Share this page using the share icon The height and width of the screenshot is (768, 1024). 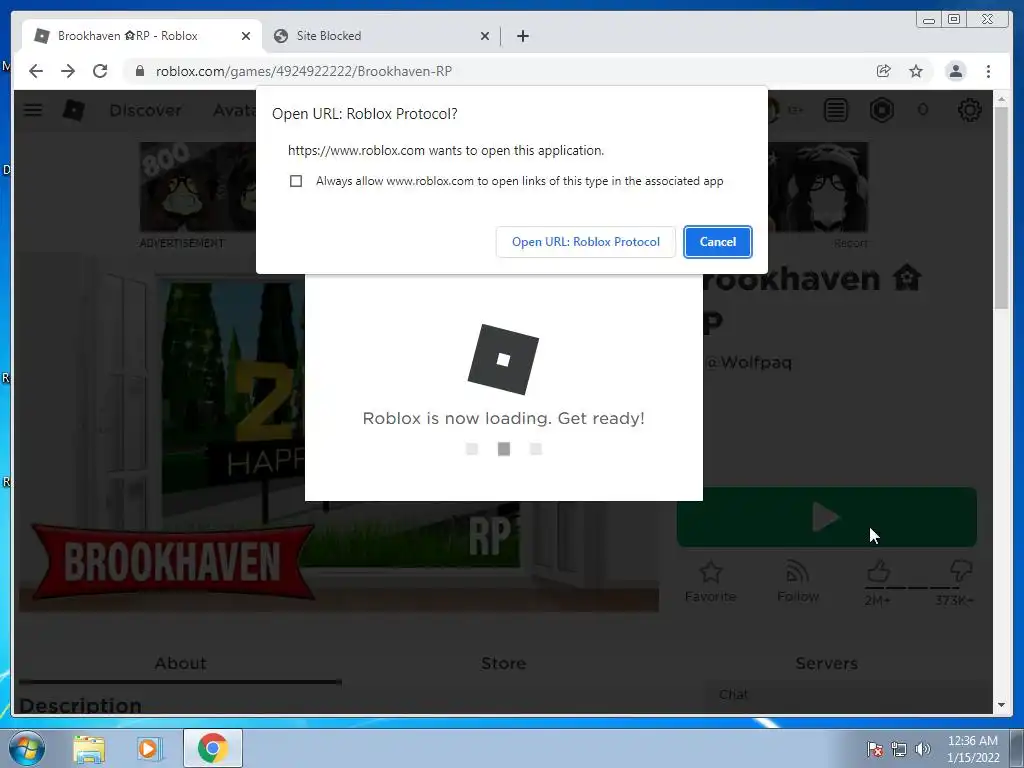point(884,71)
